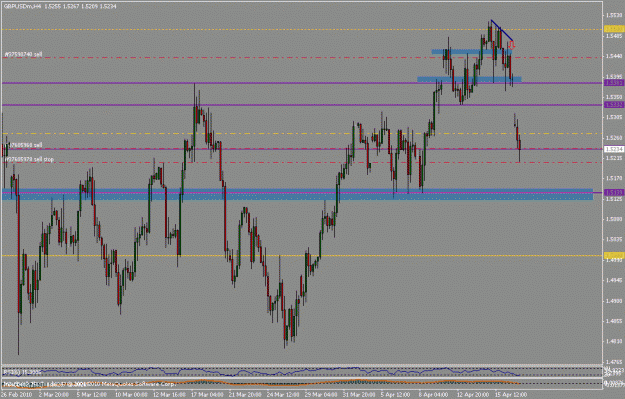The width and height of the screenshot is (625, 399).
Task: Click the 12 Mar 16:00 time label
Action: tap(169, 395)
